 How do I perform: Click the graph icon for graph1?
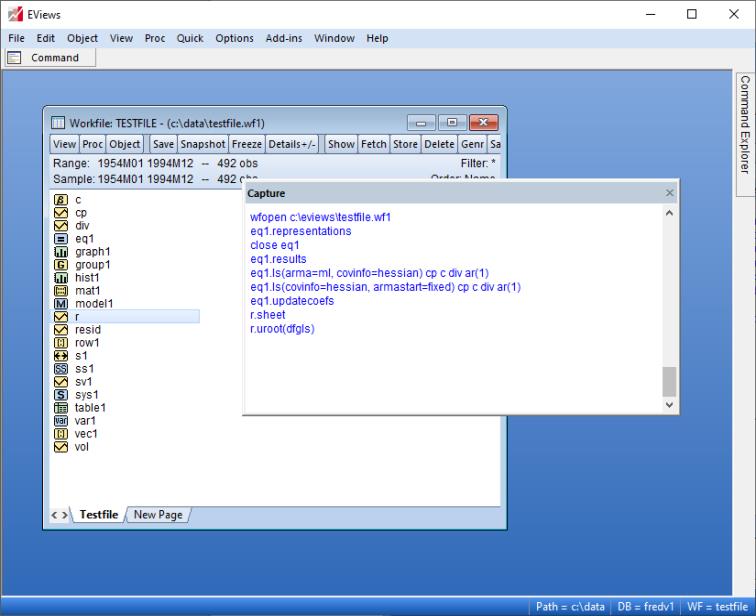tap(61, 252)
